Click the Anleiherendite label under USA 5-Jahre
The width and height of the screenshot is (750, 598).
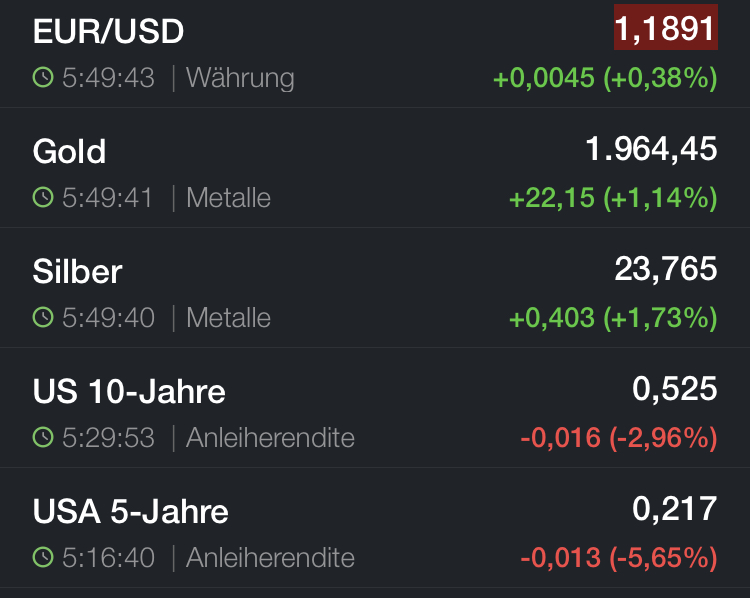click(x=270, y=558)
